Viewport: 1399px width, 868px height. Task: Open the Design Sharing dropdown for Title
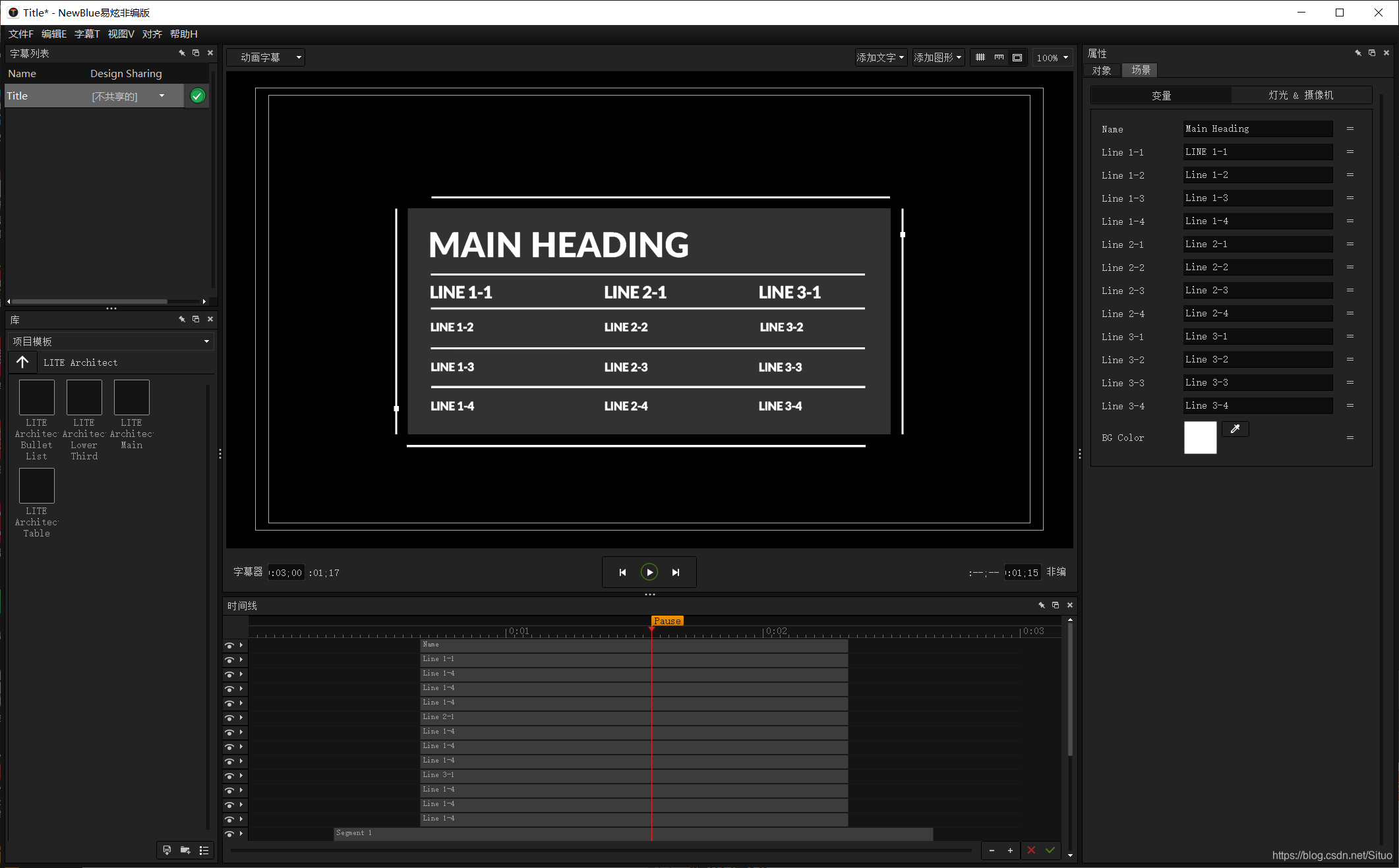coord(162,96)
